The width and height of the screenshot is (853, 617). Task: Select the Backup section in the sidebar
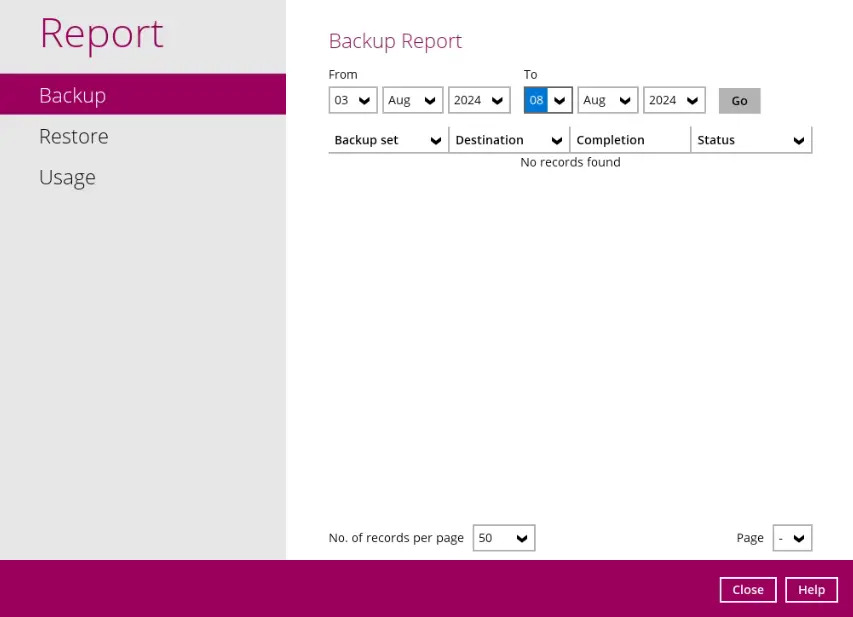[72, 95]
